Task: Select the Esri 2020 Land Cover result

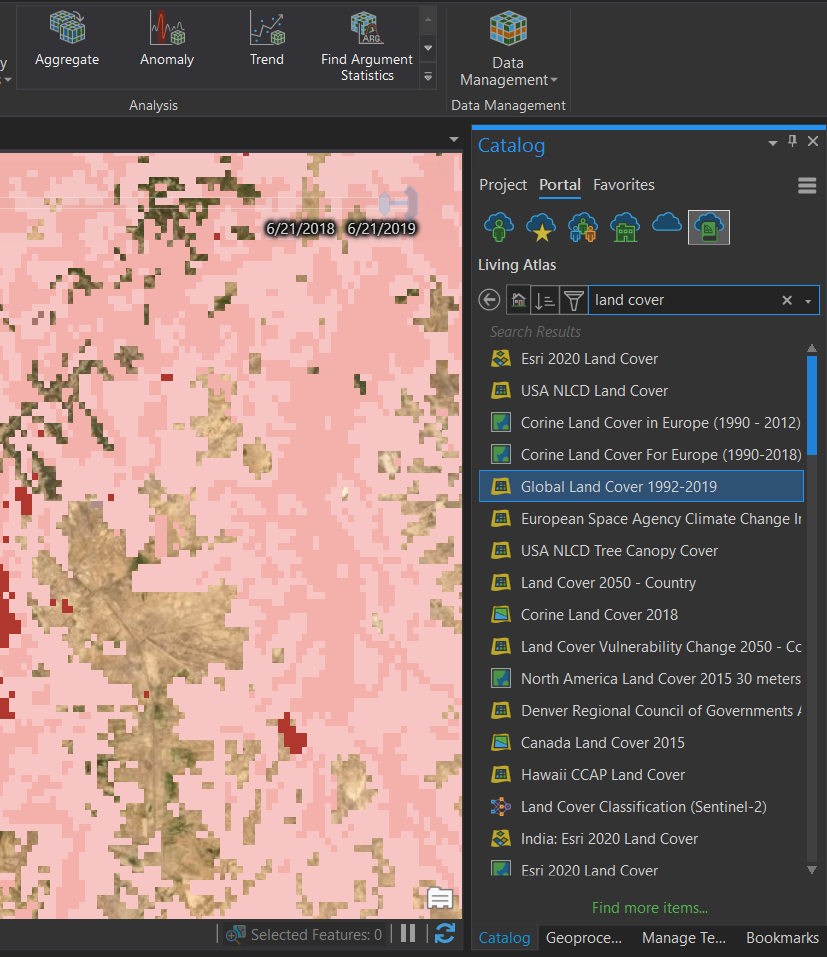Action: tap(588, 358)
